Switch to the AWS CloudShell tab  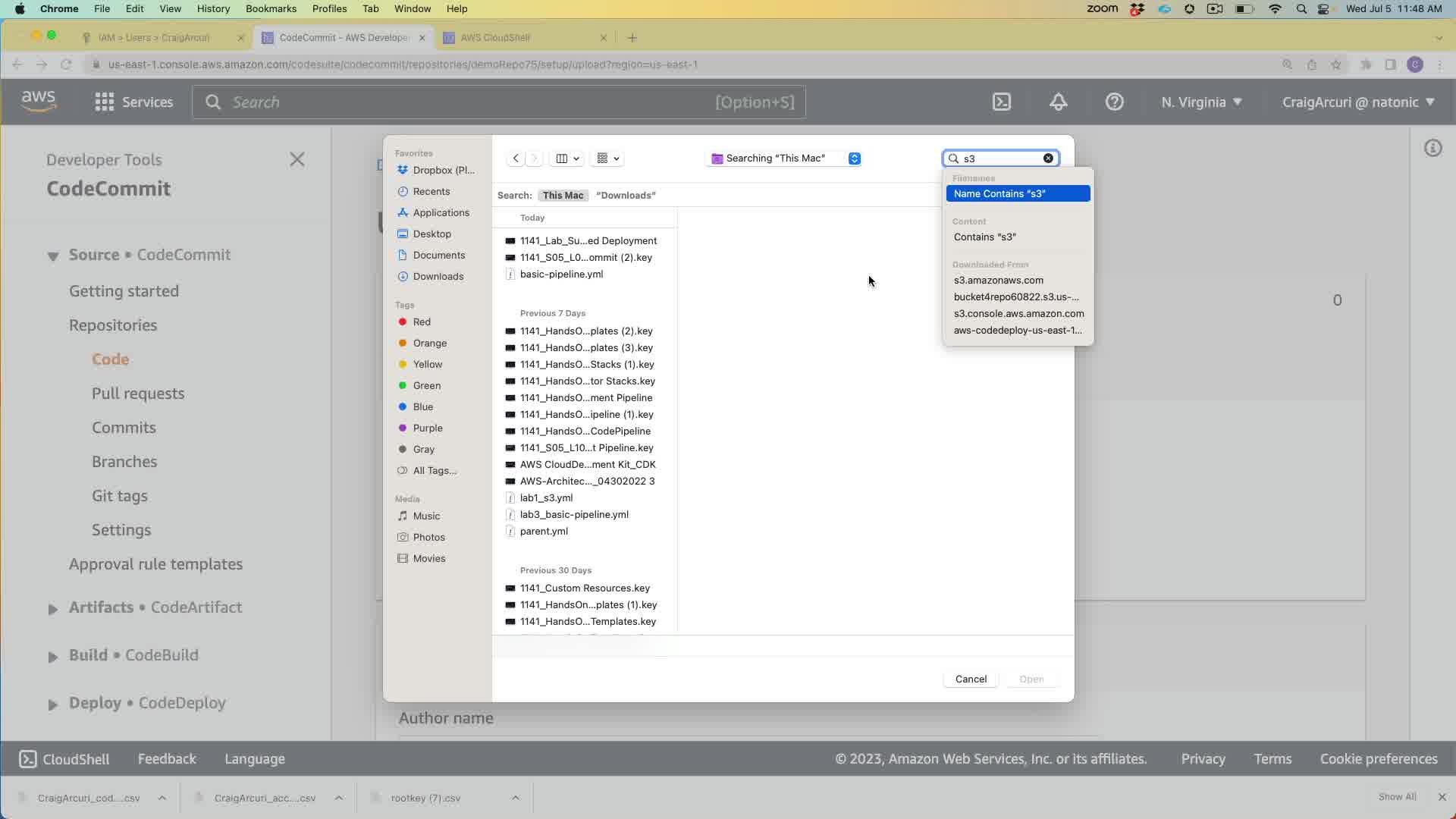495,38
